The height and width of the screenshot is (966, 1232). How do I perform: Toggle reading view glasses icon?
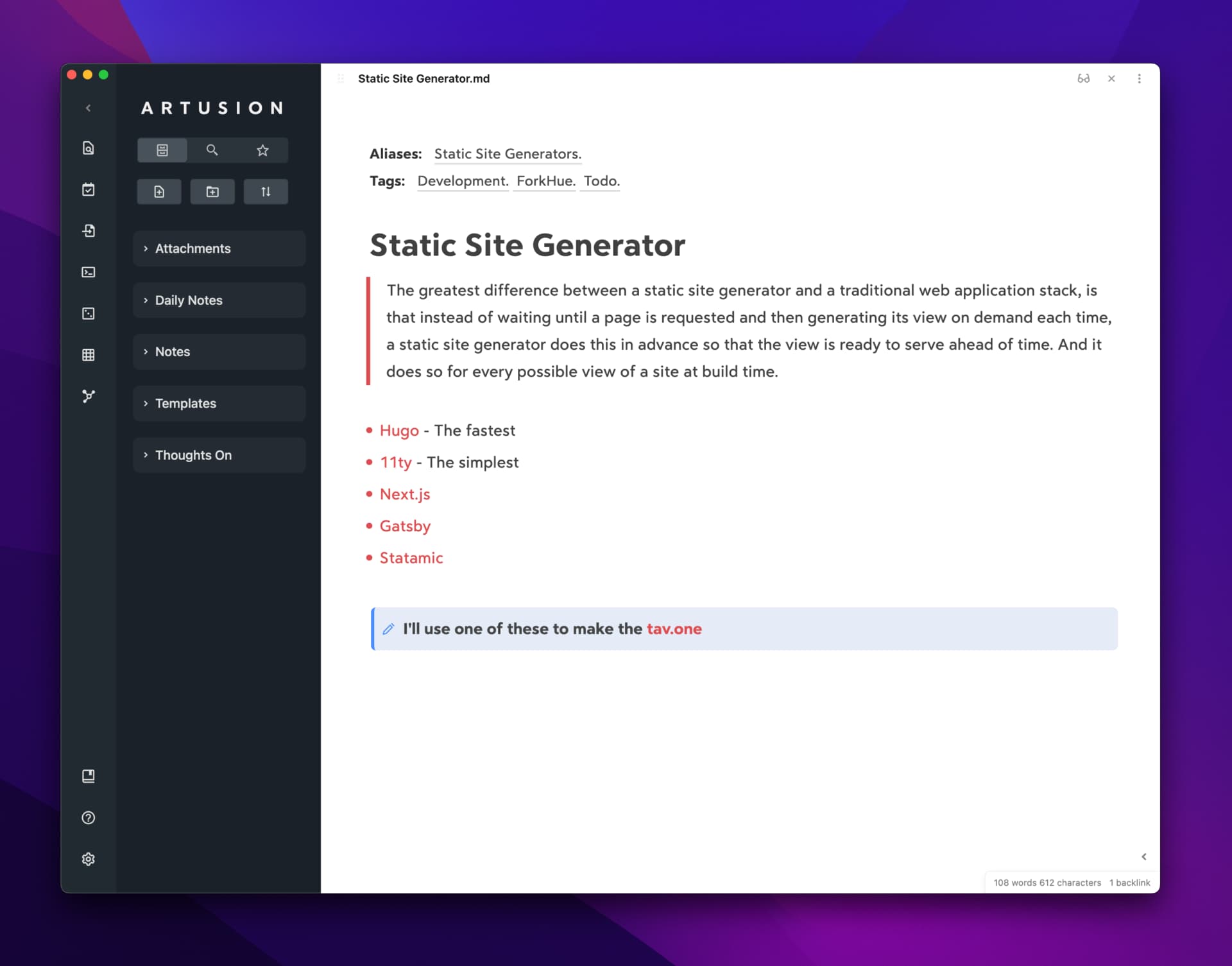coord(1083,78)
